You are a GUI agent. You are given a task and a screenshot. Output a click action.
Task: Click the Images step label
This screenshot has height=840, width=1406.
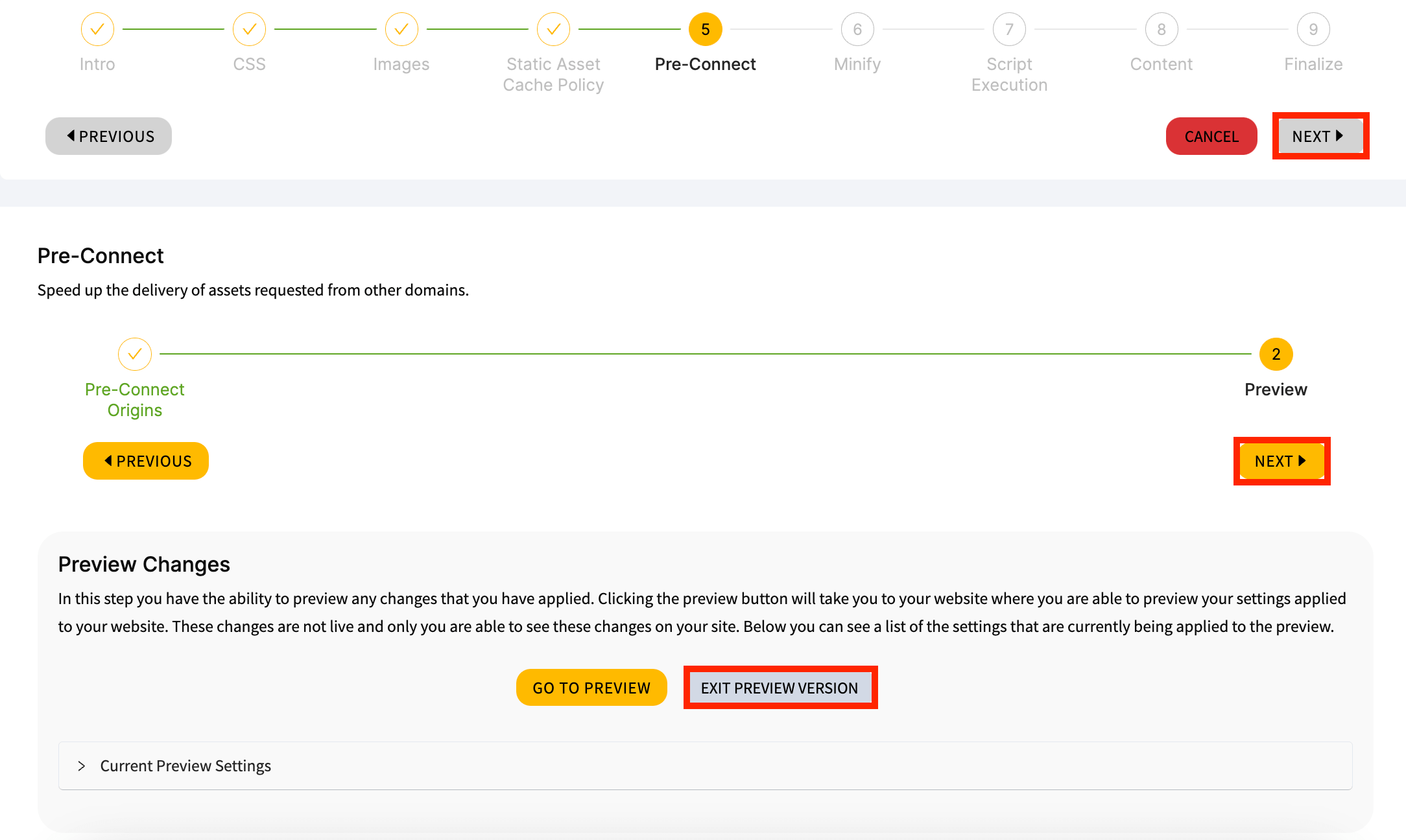pyautogui.click(x=401, y=64)
